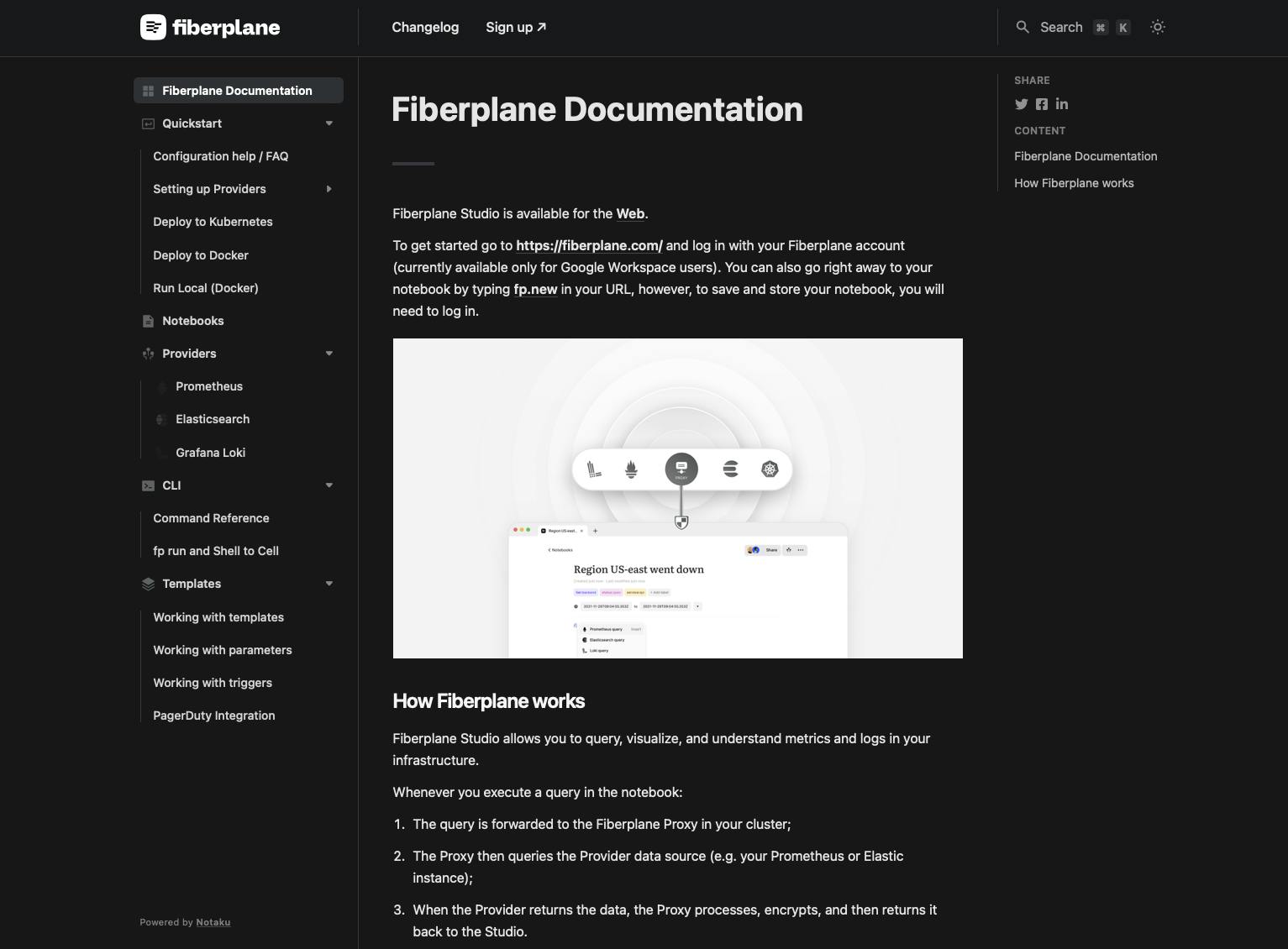The width and height of the screenshot is (1288, 949).
Task: Click the Fiberplane Documentation grid icon
Action: pyautogui.click(x=148, y=91)
